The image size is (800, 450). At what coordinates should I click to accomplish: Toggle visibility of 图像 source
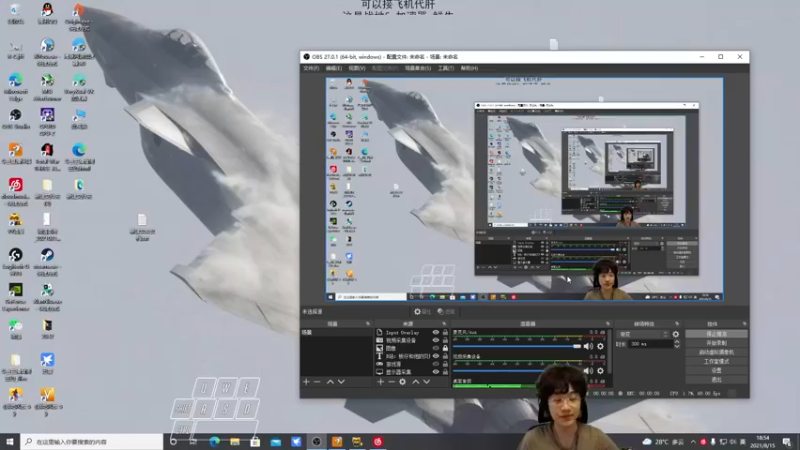(x=436, y=348)
